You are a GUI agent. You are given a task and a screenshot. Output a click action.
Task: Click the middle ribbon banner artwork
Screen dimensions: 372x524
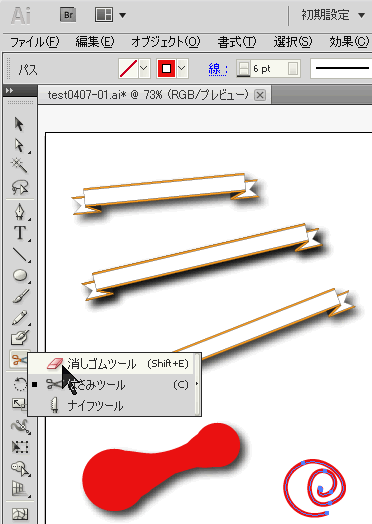click(201, 261)
